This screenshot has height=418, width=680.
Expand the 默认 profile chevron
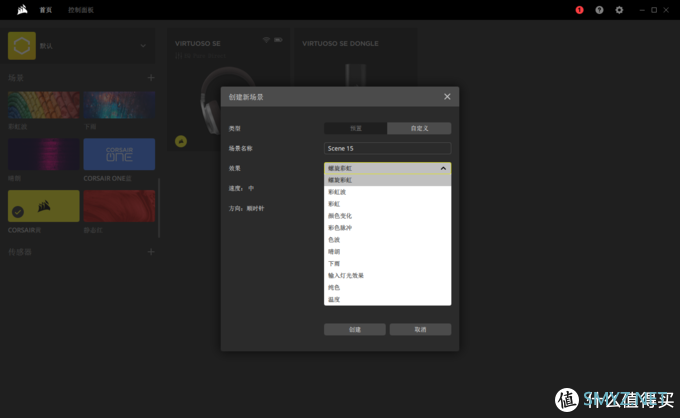pos(143,46)
